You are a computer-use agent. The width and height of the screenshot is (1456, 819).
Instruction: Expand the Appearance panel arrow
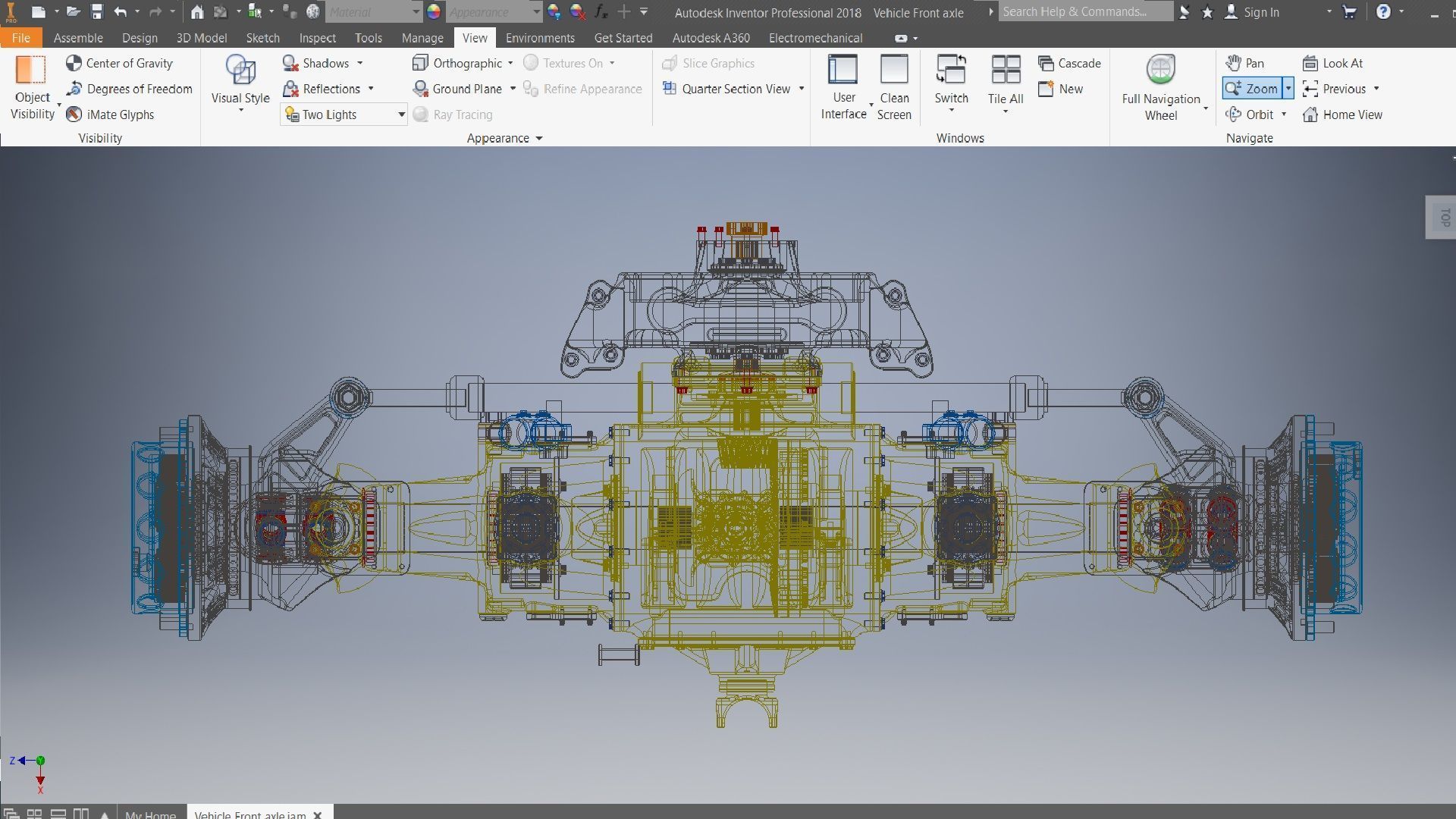point(539,139)
